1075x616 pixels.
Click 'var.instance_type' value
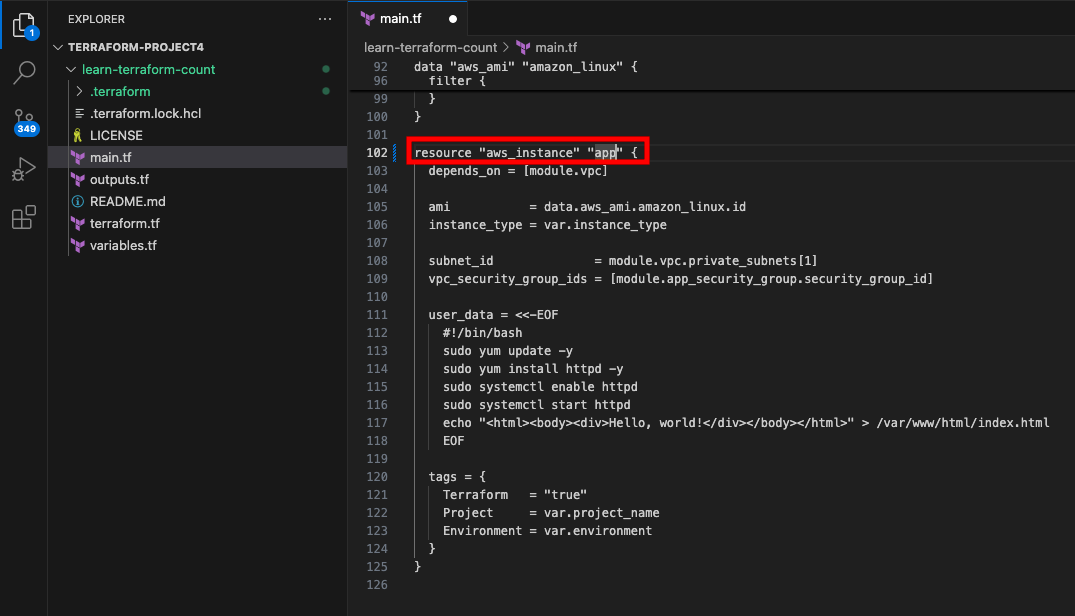tap(605, 225)
